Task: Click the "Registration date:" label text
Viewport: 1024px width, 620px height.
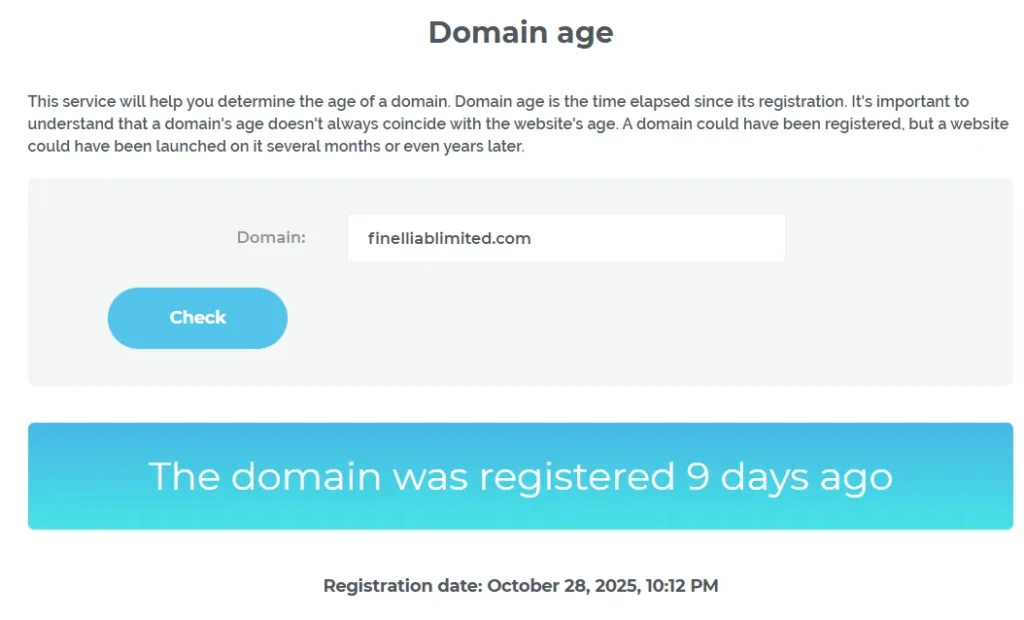Action: pos(402,586)
